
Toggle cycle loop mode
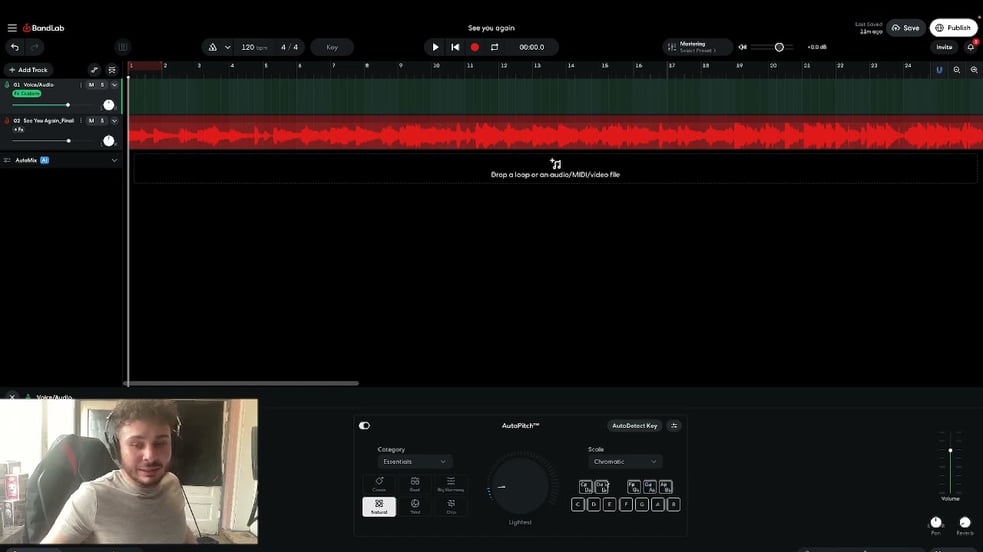click(x=495, y=47)
